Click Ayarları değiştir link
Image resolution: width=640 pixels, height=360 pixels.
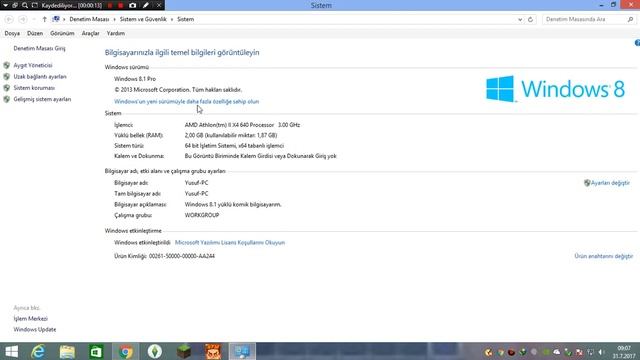point(610,183)
